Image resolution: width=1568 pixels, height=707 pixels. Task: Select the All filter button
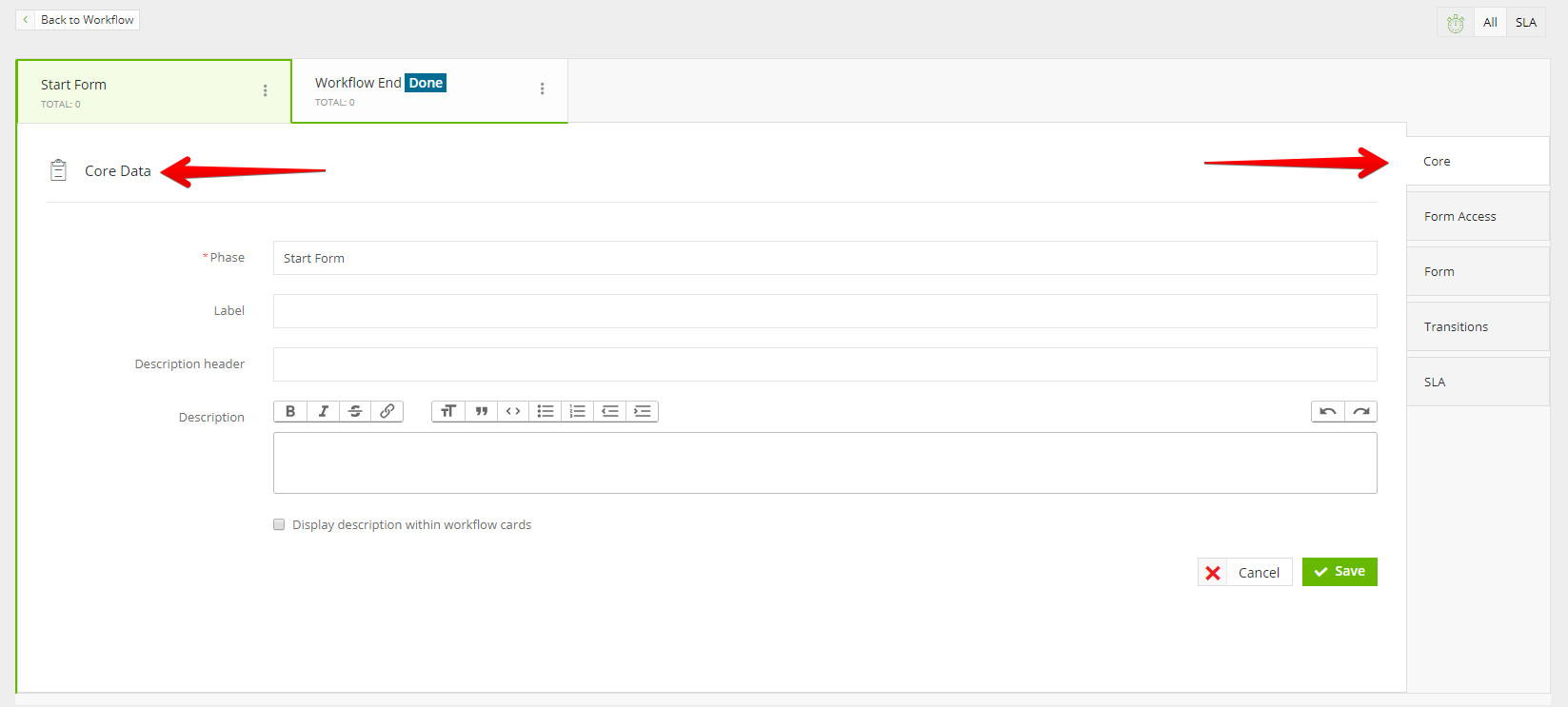point(1490,23)
